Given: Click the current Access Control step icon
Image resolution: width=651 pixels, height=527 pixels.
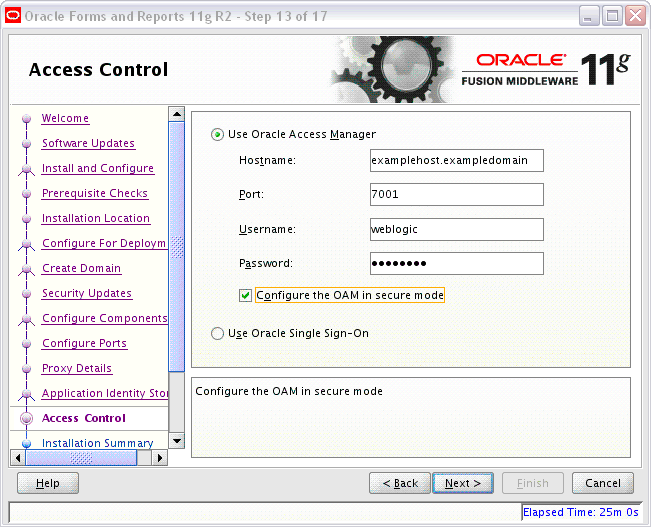Looking at the screenshot, I should click(x=27, y=419).
